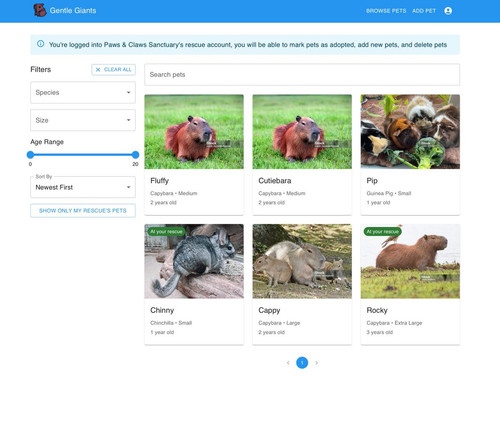Expand the Species dropdown

pos(83,92)
